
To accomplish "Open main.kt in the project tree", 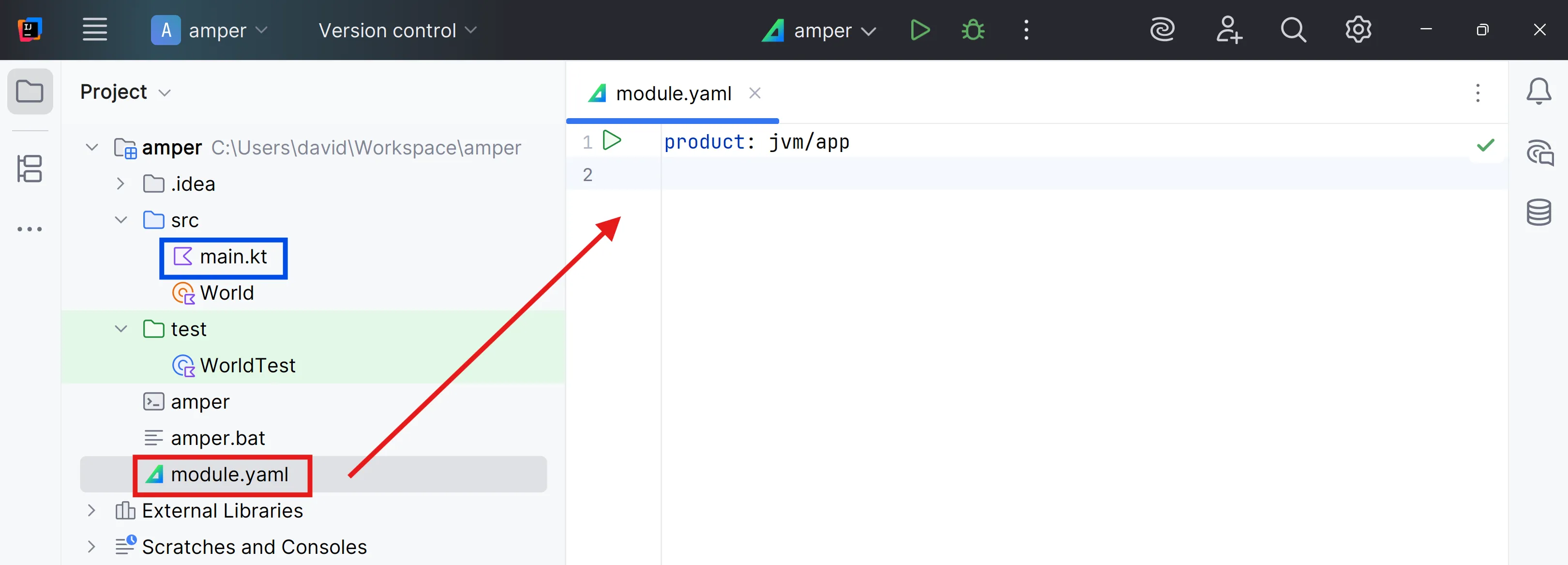I will [x=232, y=256].
